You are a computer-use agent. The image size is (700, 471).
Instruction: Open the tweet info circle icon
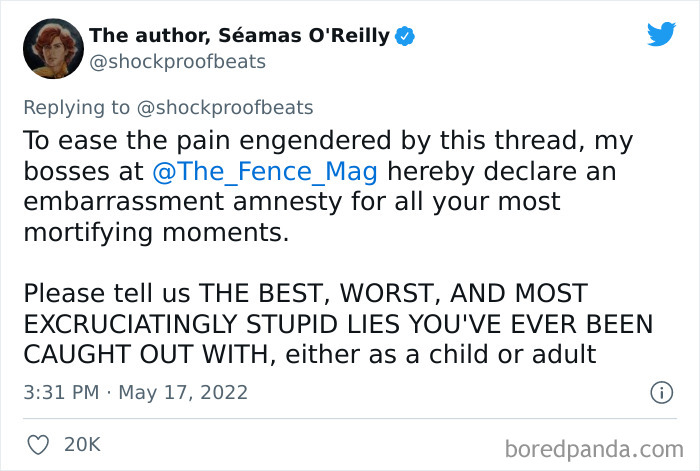pyautogui.click(x=660, y=393)
